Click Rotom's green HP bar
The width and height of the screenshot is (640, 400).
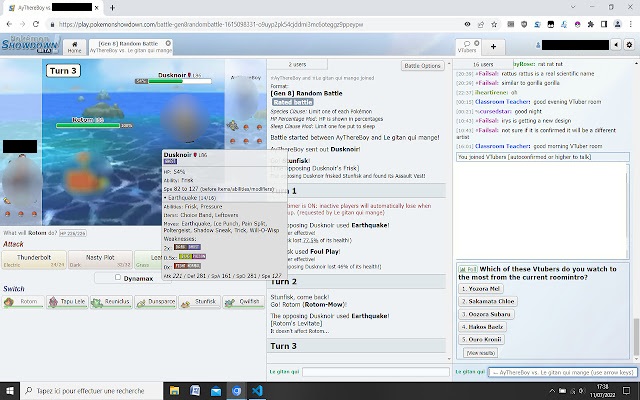click(88, 126)
